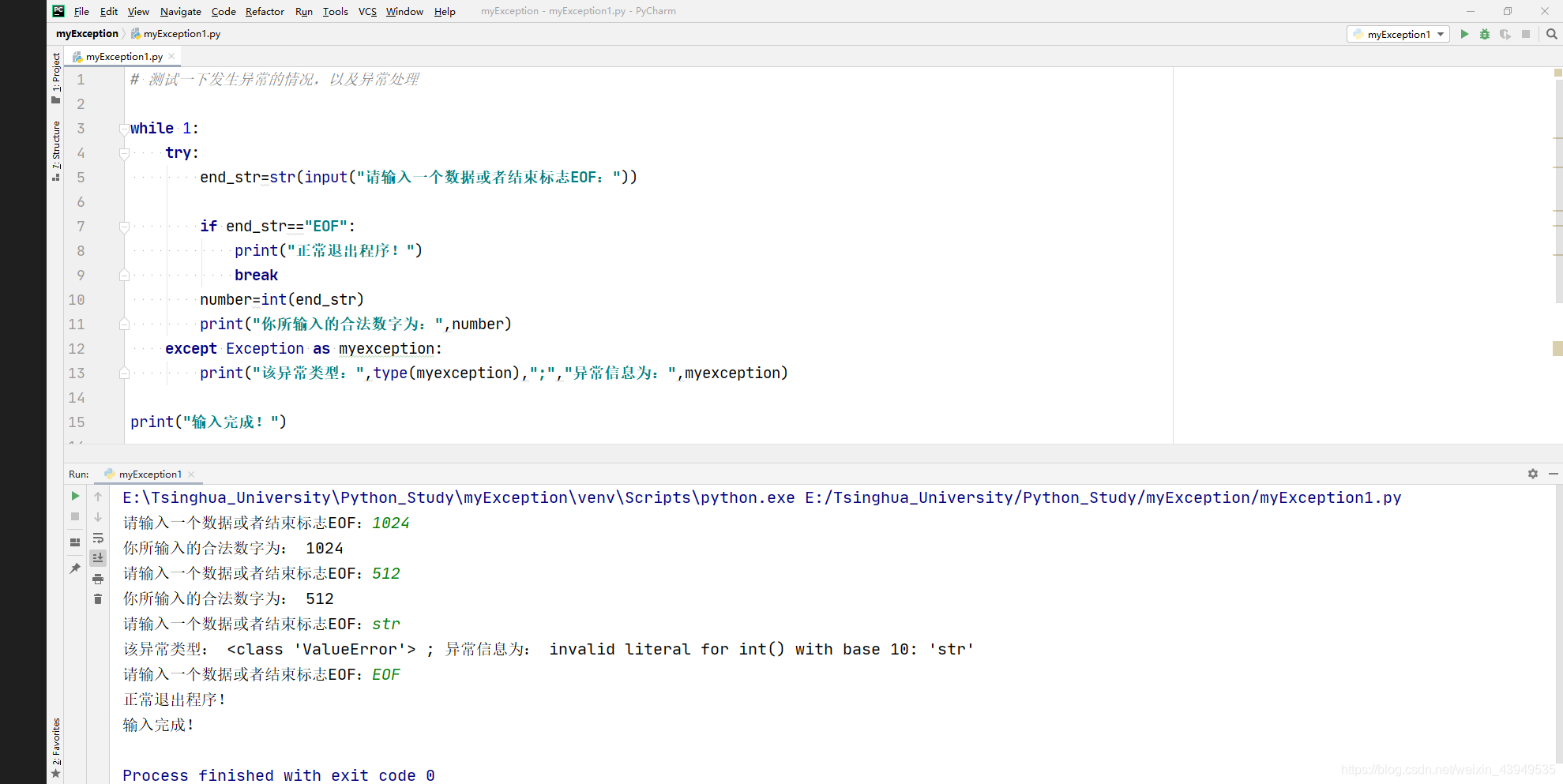Rerun program in Run panel
Viewport: 1563px width, 784px height.
(75, 496)
